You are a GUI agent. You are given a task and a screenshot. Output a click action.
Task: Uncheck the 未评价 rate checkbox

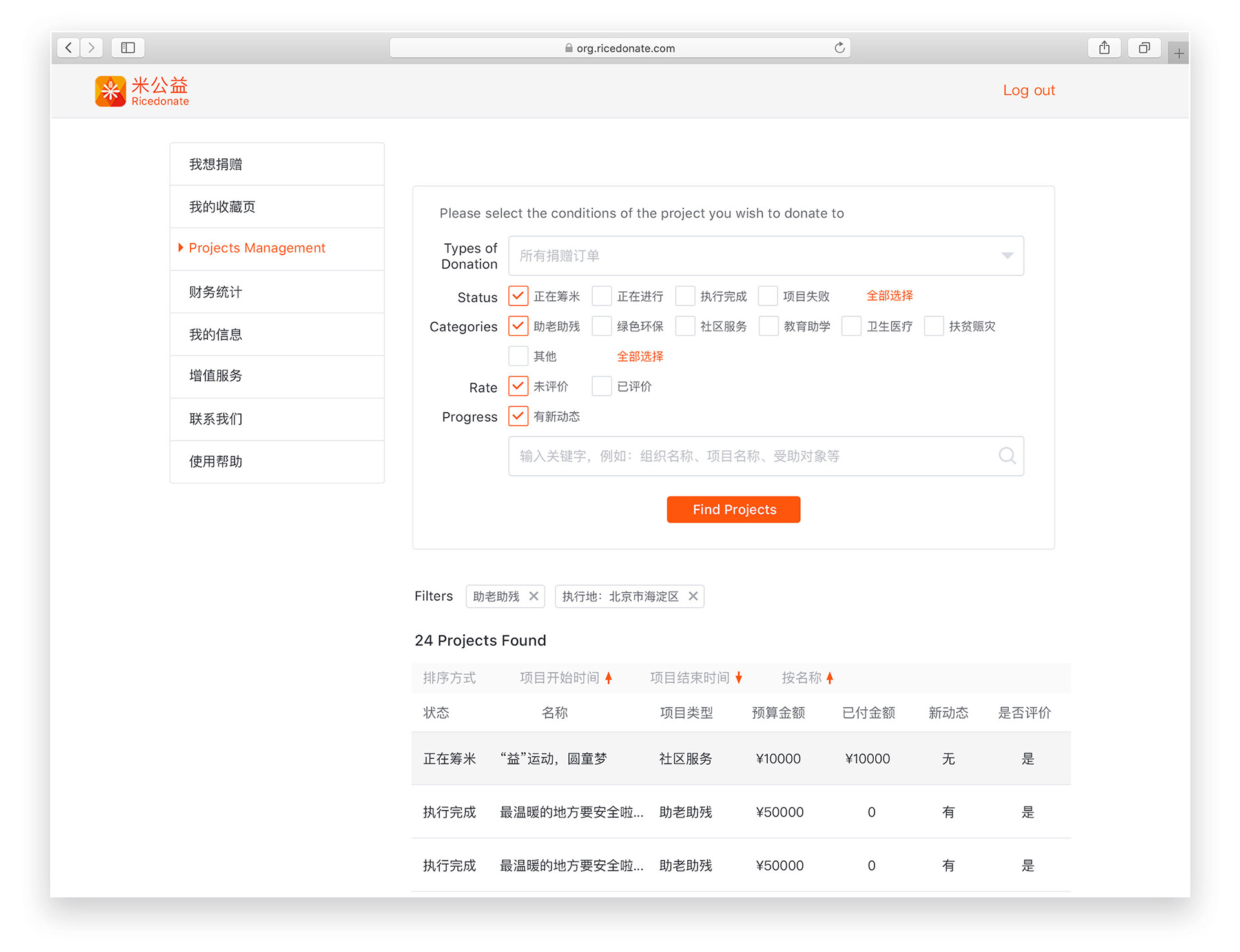click(x=518, y=386)
